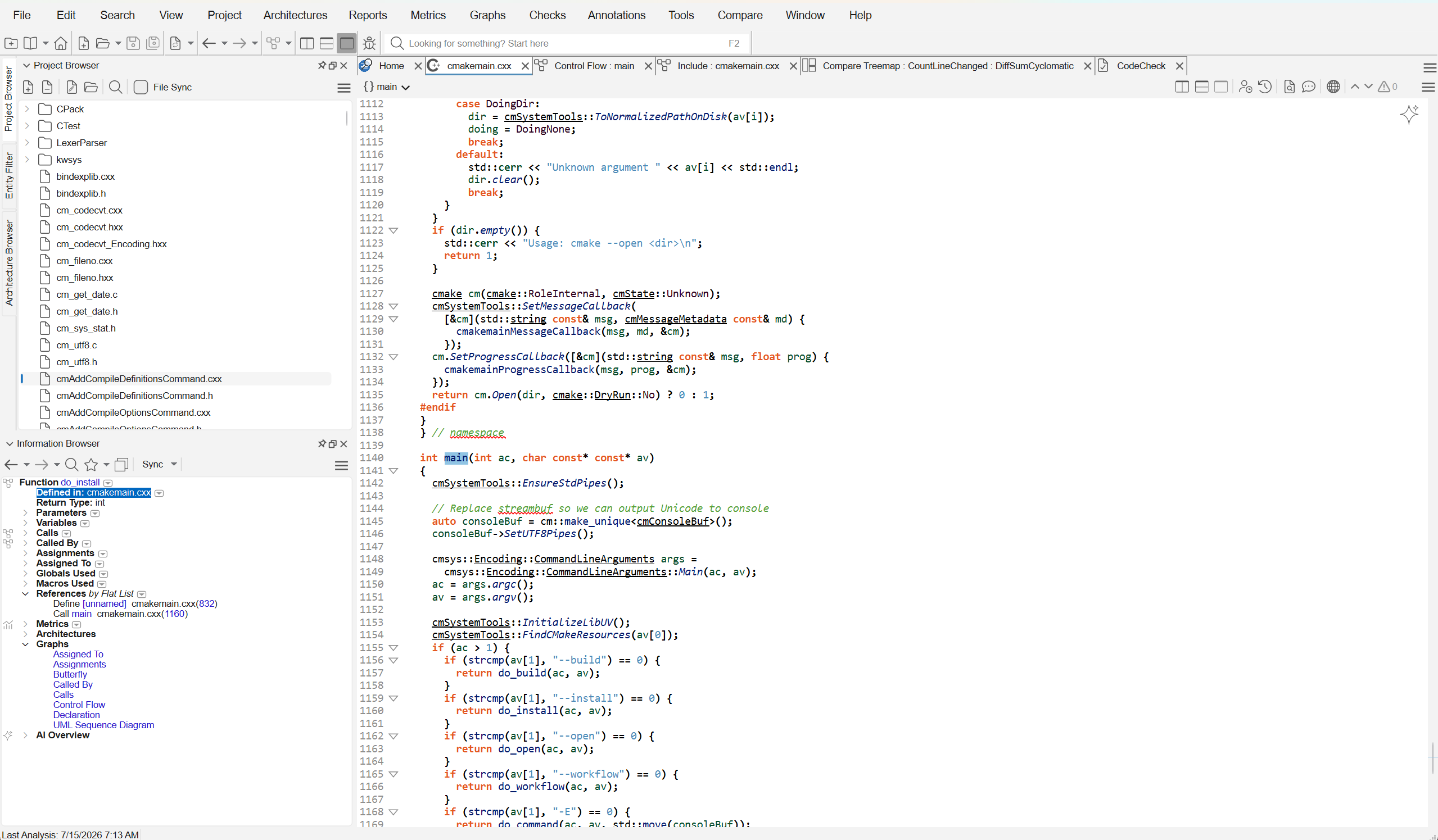The image size is (1438, 840).
Task: Toggle the main toolbar single pane layout
Action: (x=346, y=43)
